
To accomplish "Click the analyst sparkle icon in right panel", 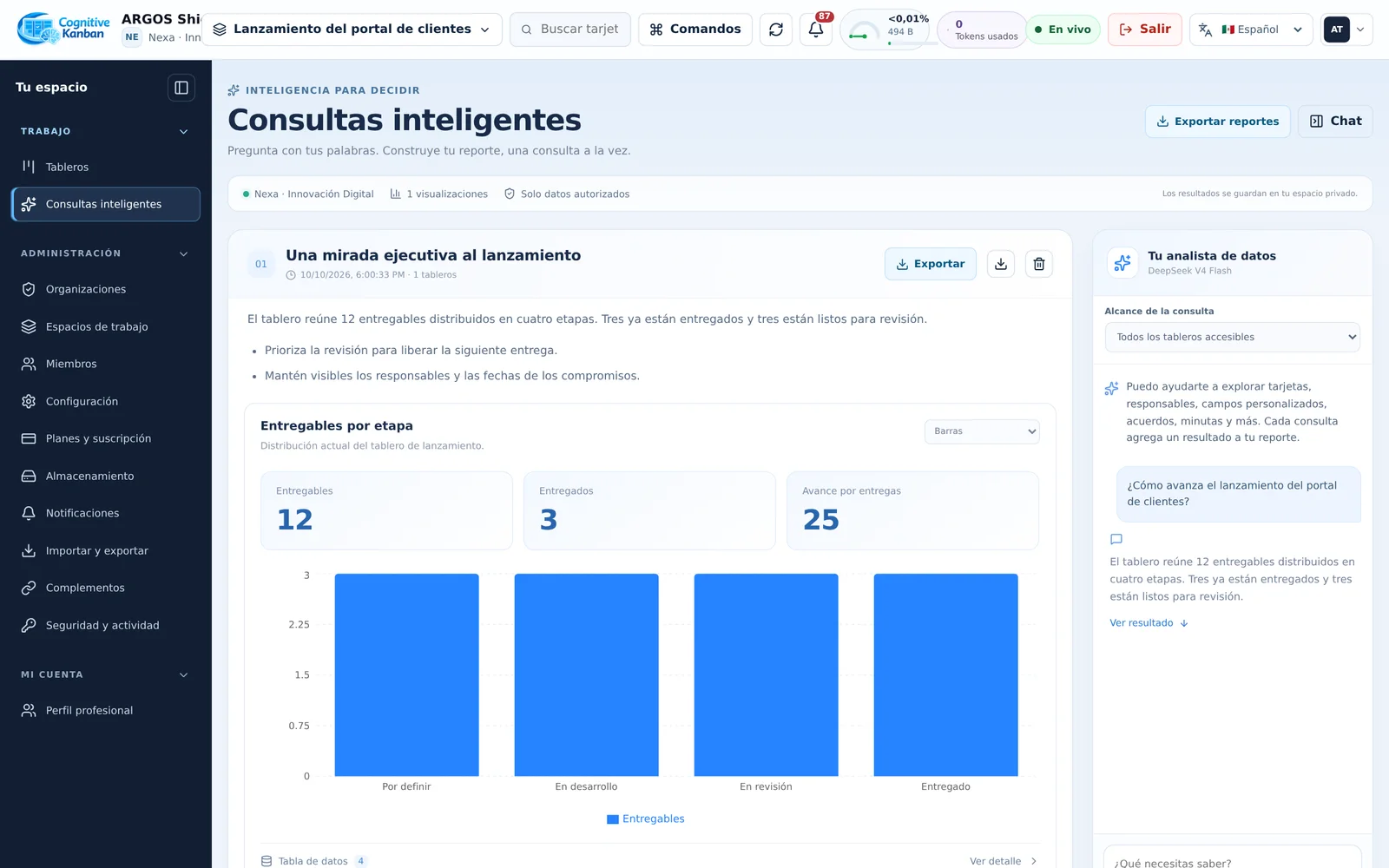I will click(x=1122, y=262).
